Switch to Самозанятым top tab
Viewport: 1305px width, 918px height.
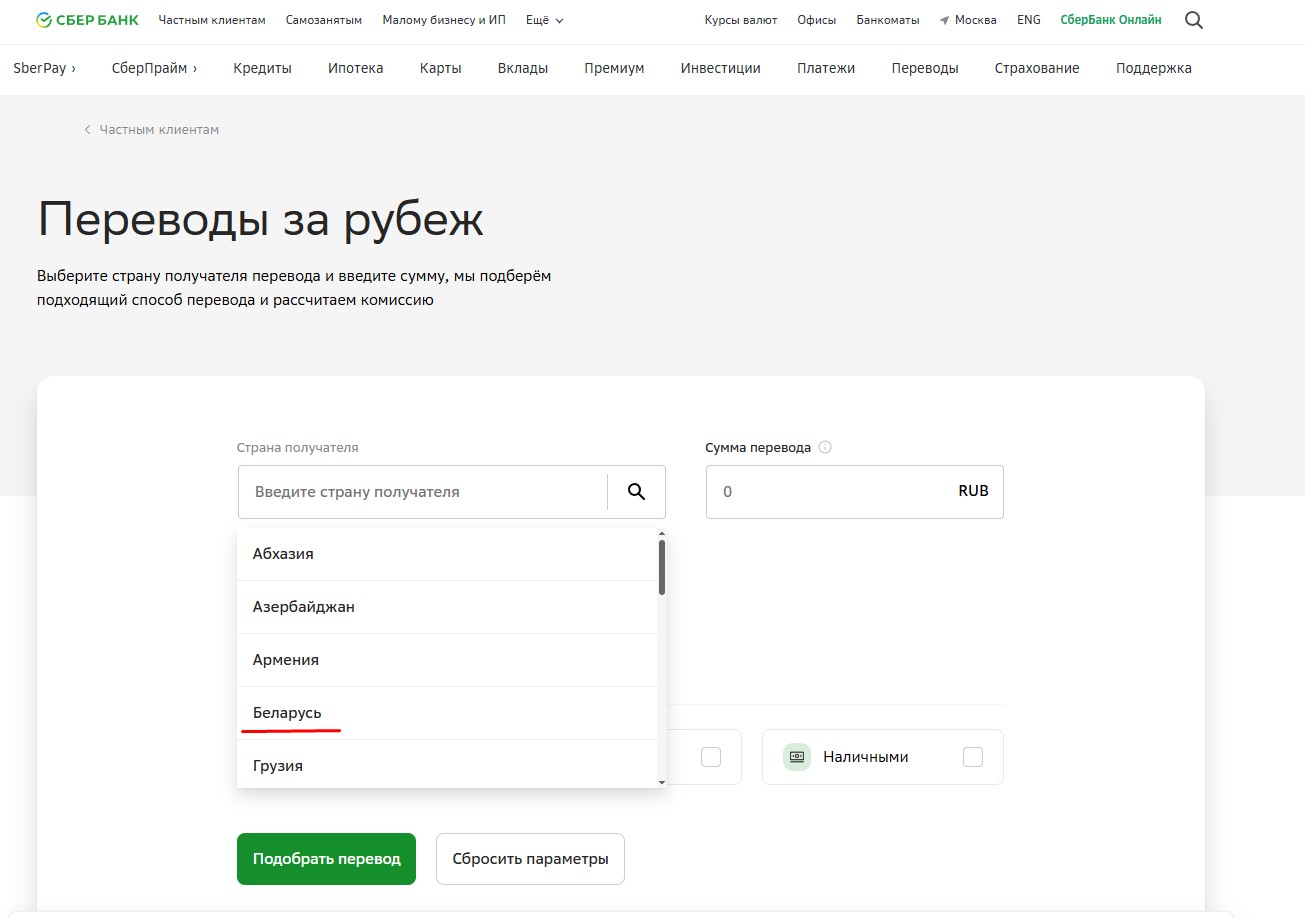click(x=324, y=20)
